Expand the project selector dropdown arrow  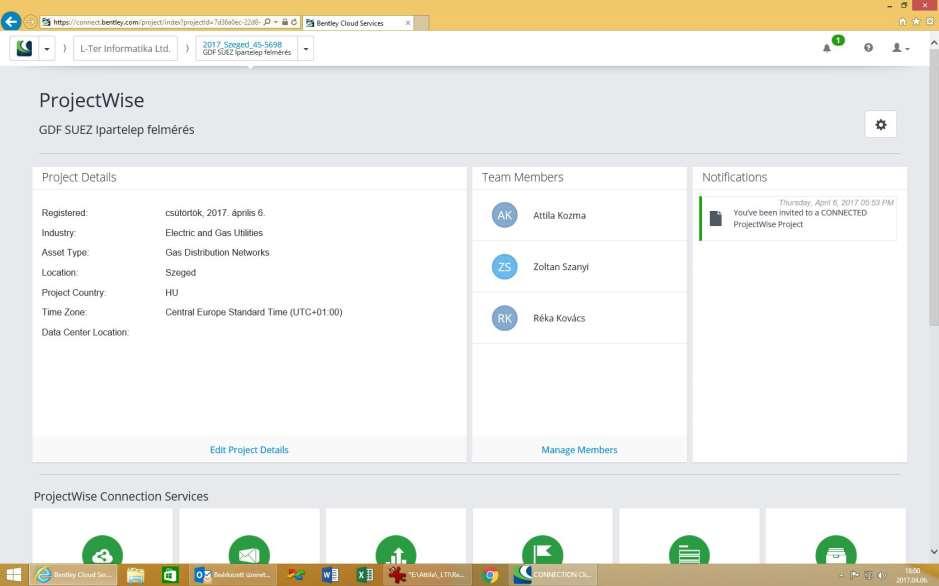306,49
